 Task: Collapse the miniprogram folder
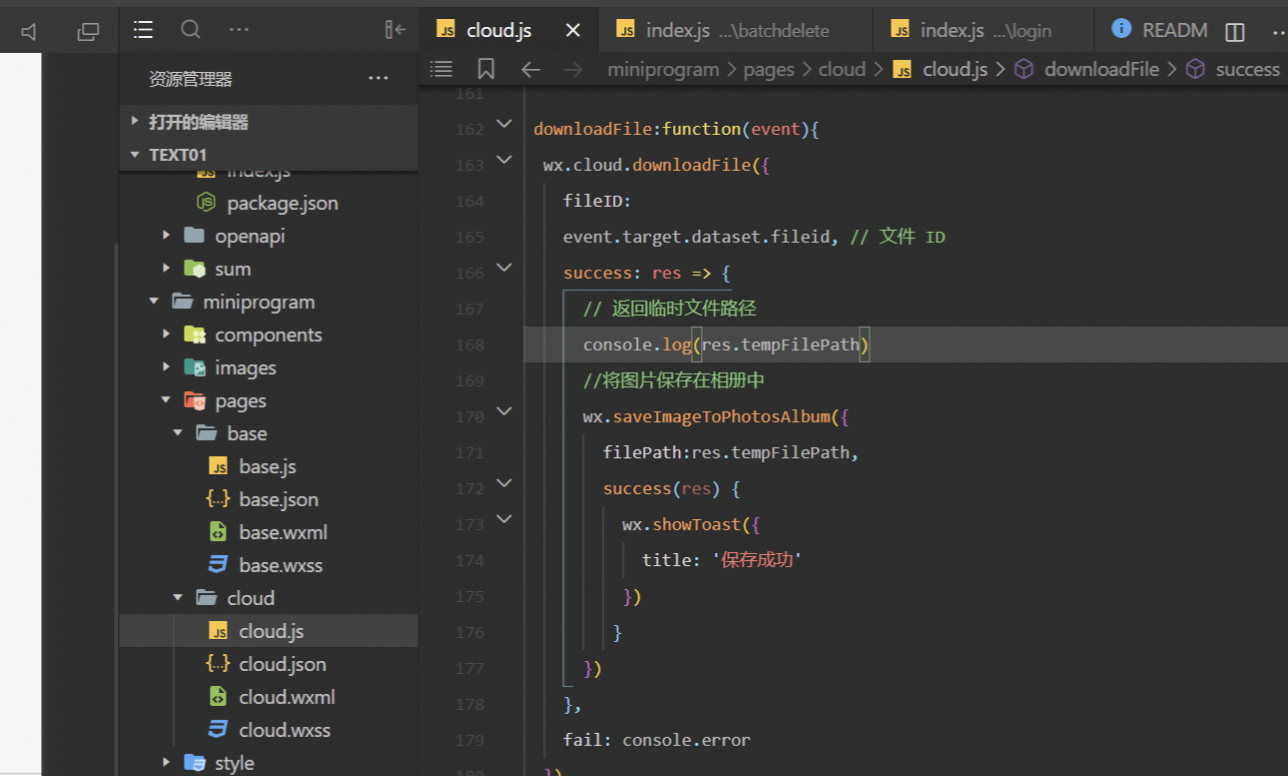click(x=155, y=301)
